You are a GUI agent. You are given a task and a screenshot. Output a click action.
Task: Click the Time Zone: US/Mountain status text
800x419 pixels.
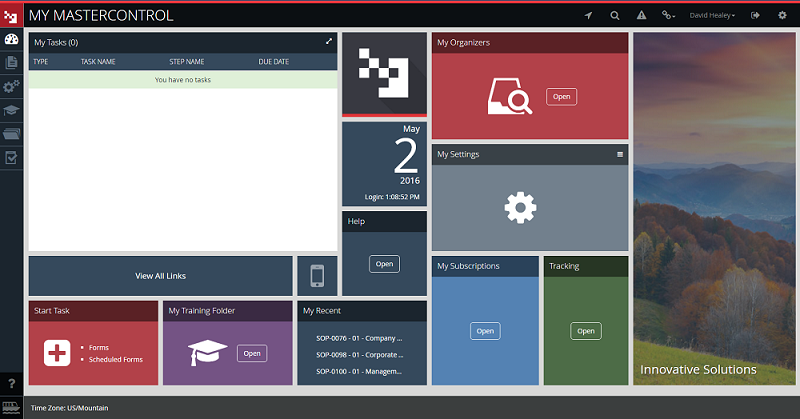tap(69, 408)
